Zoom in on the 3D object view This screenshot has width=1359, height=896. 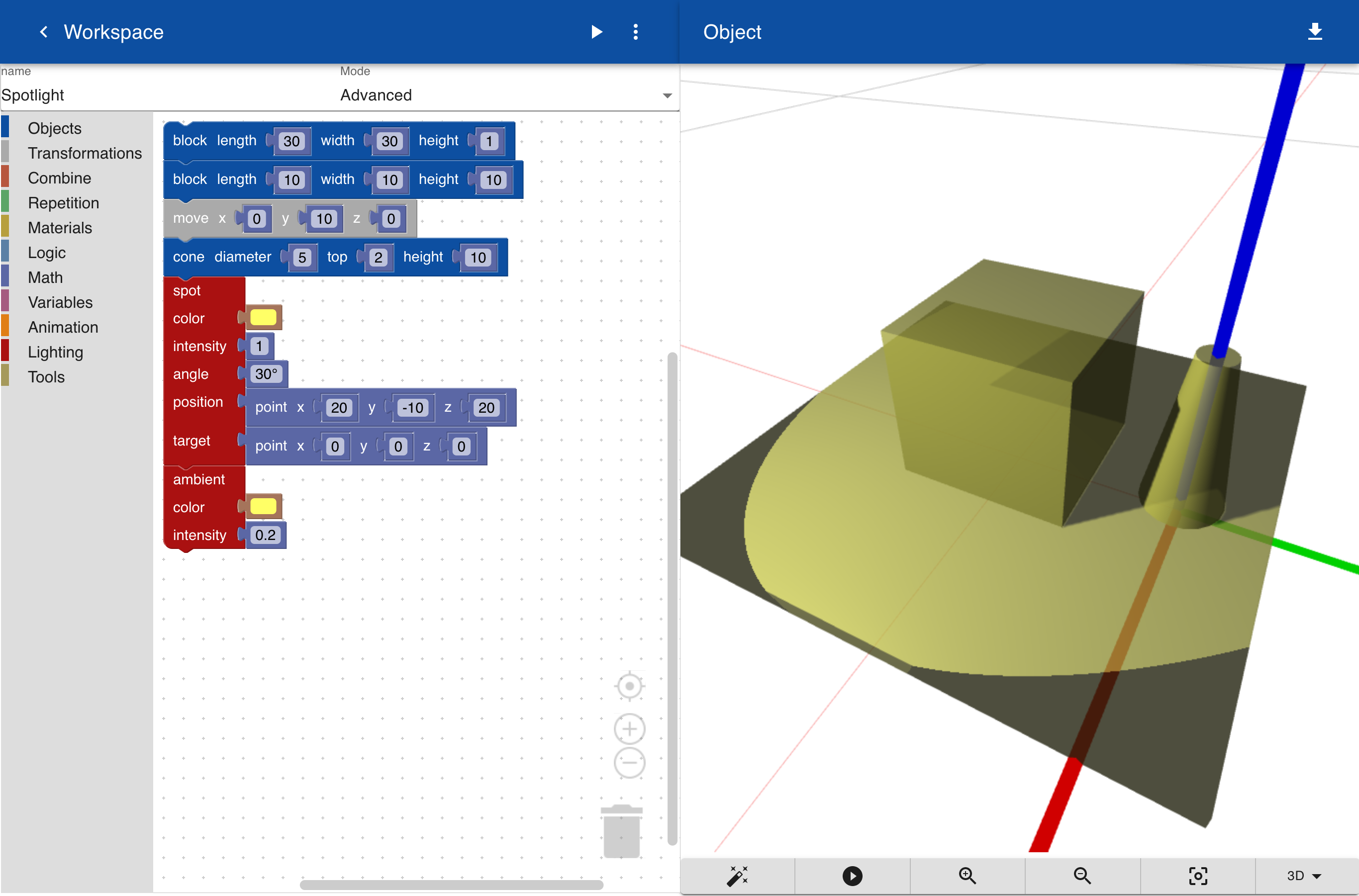coord(968,876)
